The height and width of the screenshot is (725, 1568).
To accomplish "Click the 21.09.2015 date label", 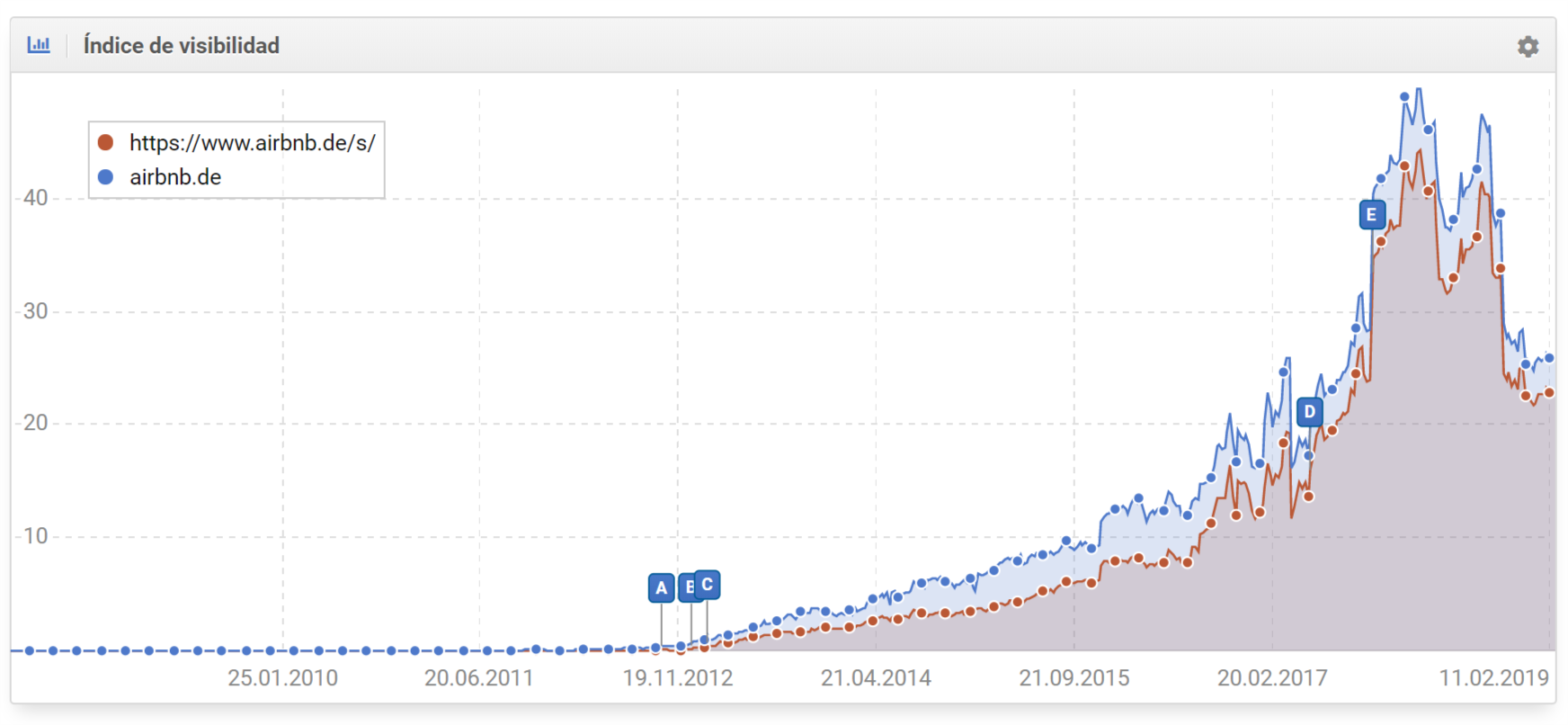I will click(1074, 678).
